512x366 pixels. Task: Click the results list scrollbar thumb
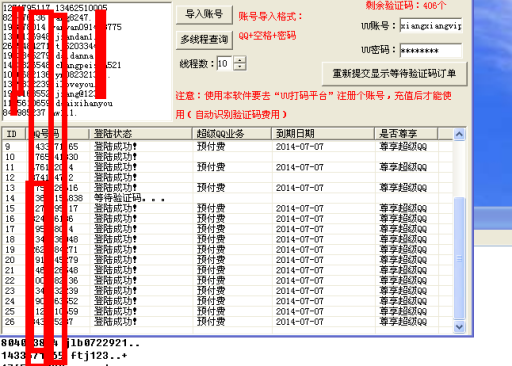tap(459, 258)
